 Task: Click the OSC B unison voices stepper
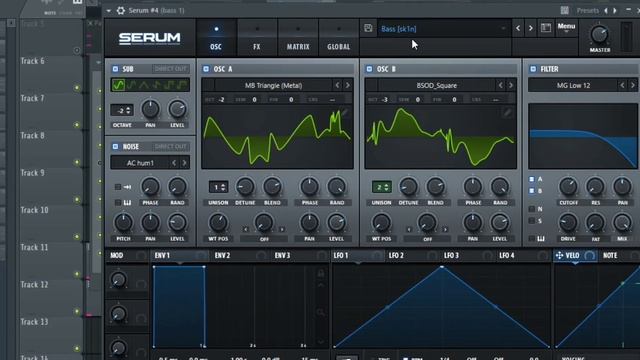(381, 187)
